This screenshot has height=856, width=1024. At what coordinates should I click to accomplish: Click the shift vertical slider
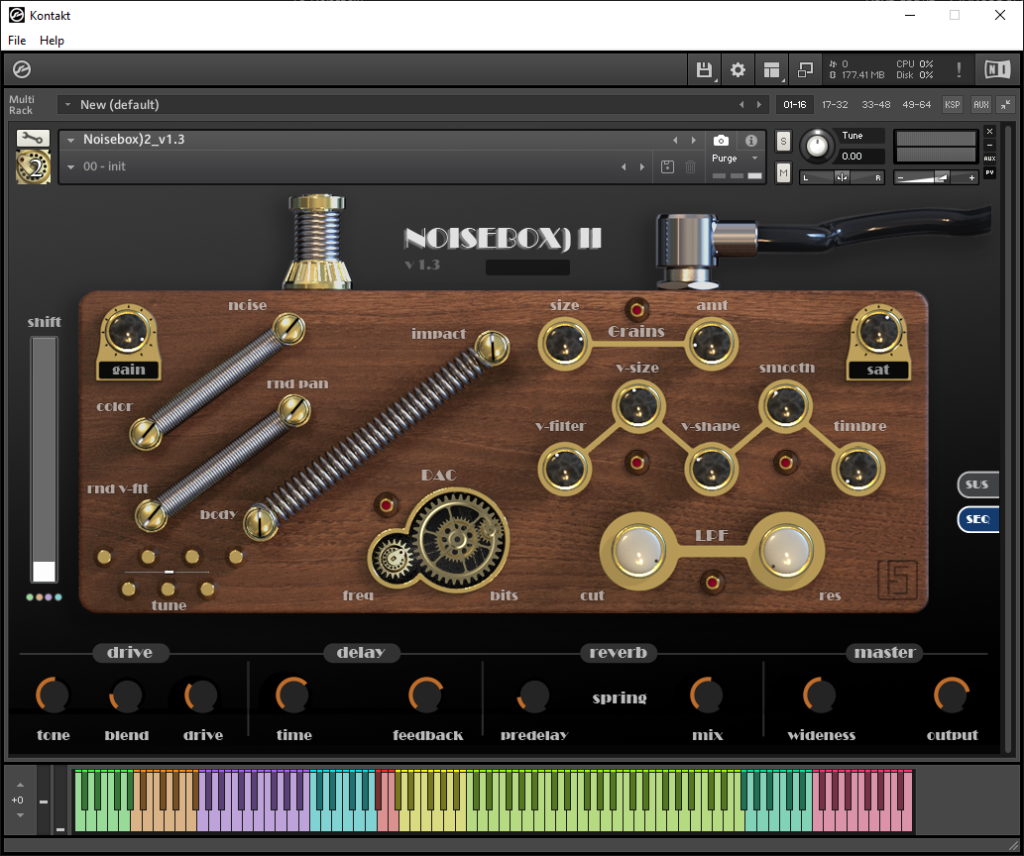tap(44, 459)
